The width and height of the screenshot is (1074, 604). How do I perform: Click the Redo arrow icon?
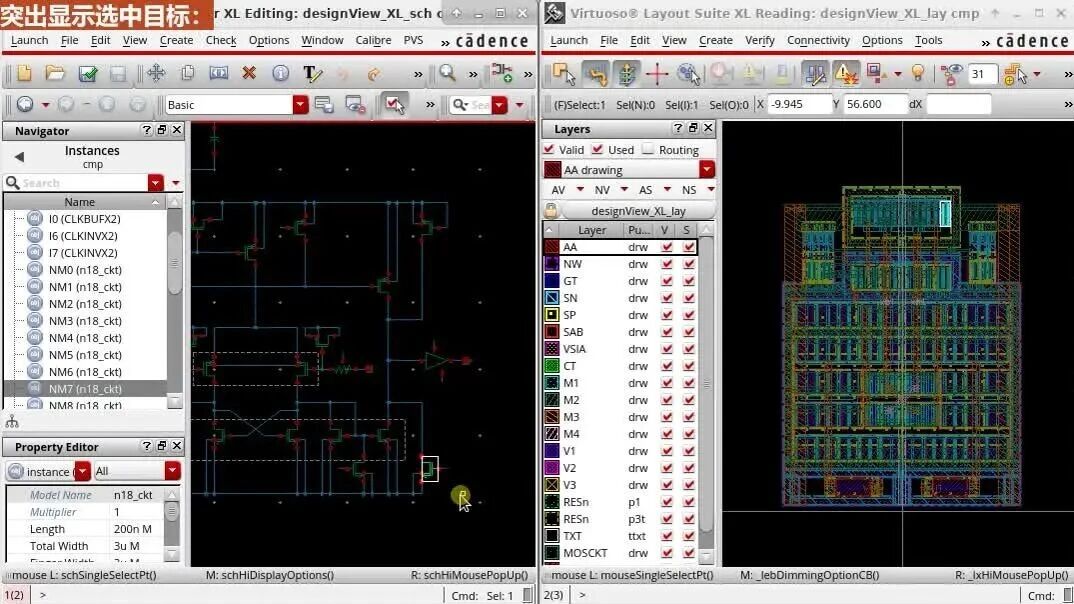coord(373,73)
